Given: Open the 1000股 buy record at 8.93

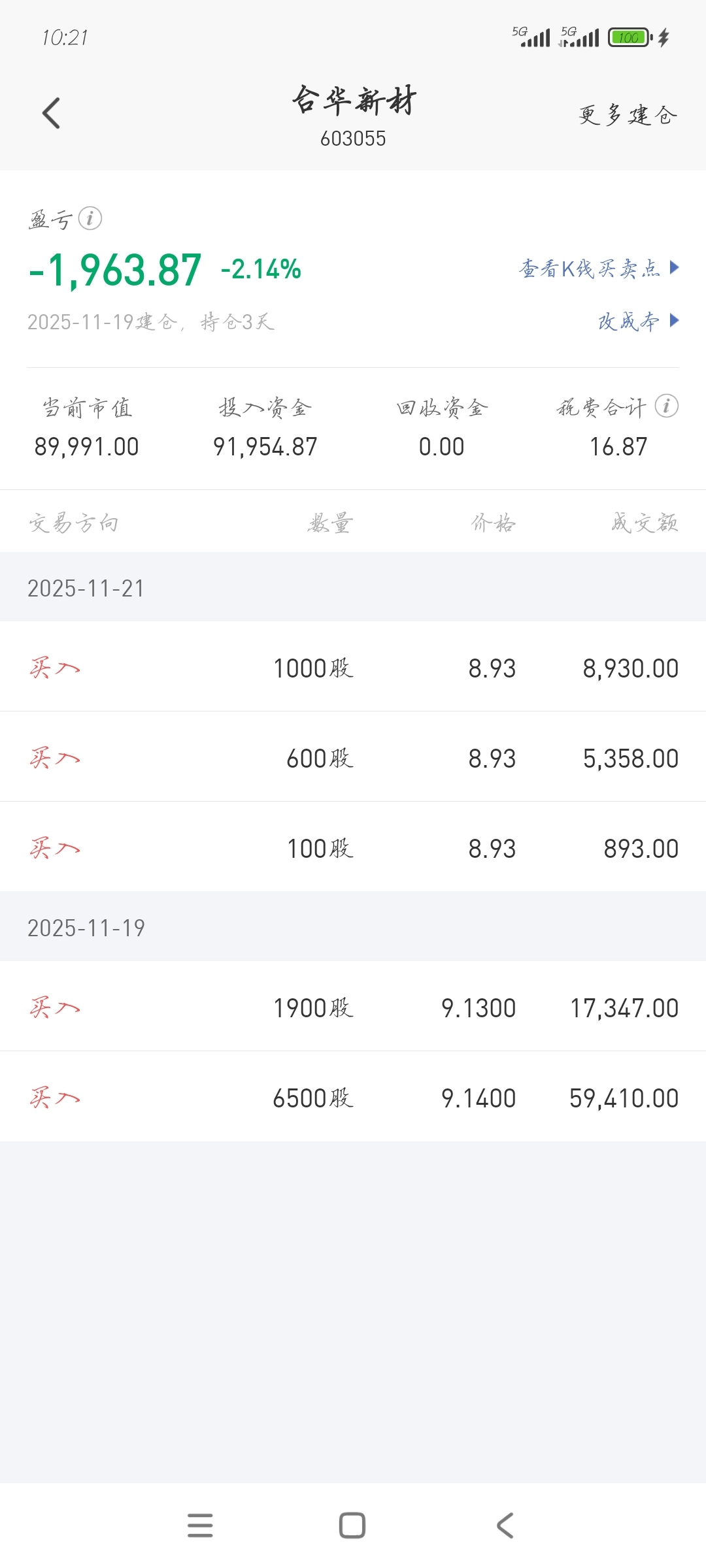Looking at the screenshot, I should click(353, 668).
